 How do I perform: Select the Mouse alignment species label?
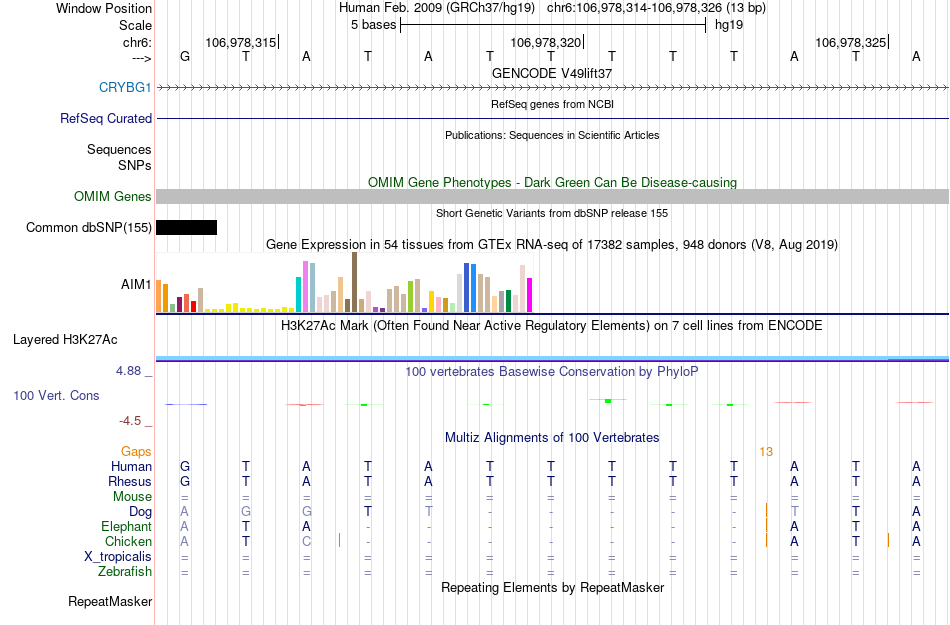point(132,497)
